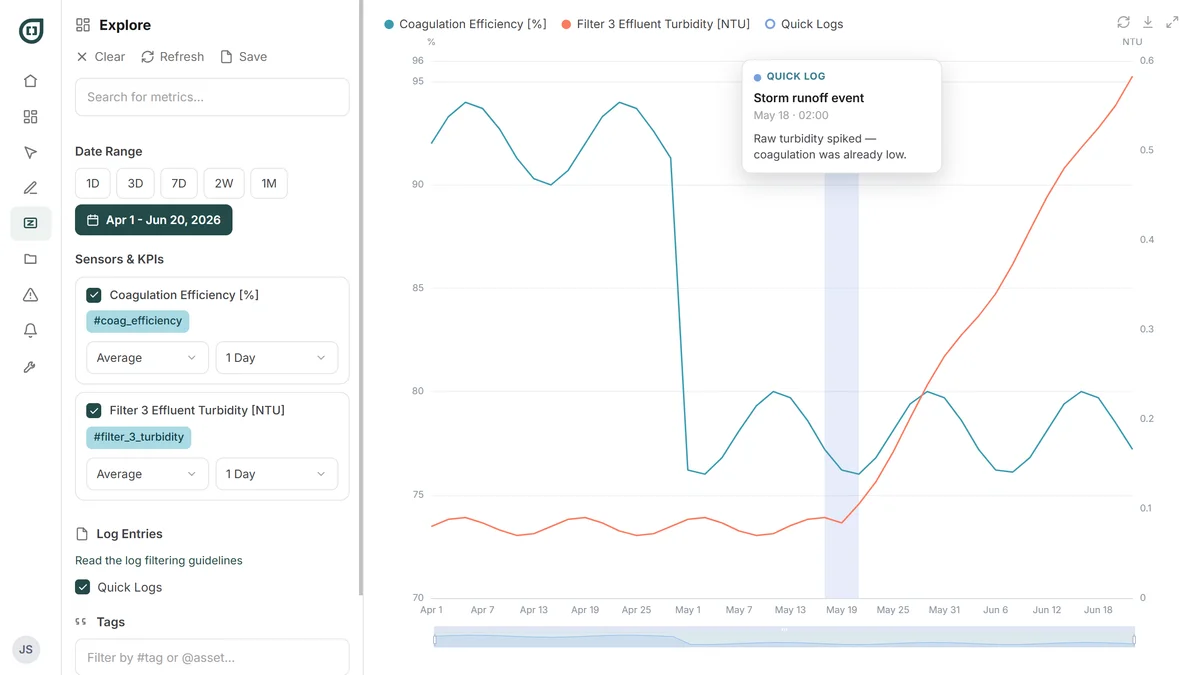The width and height of the screenshot is (1200, 675).
Task: Save the current exploration
Action: pos(243,57)
